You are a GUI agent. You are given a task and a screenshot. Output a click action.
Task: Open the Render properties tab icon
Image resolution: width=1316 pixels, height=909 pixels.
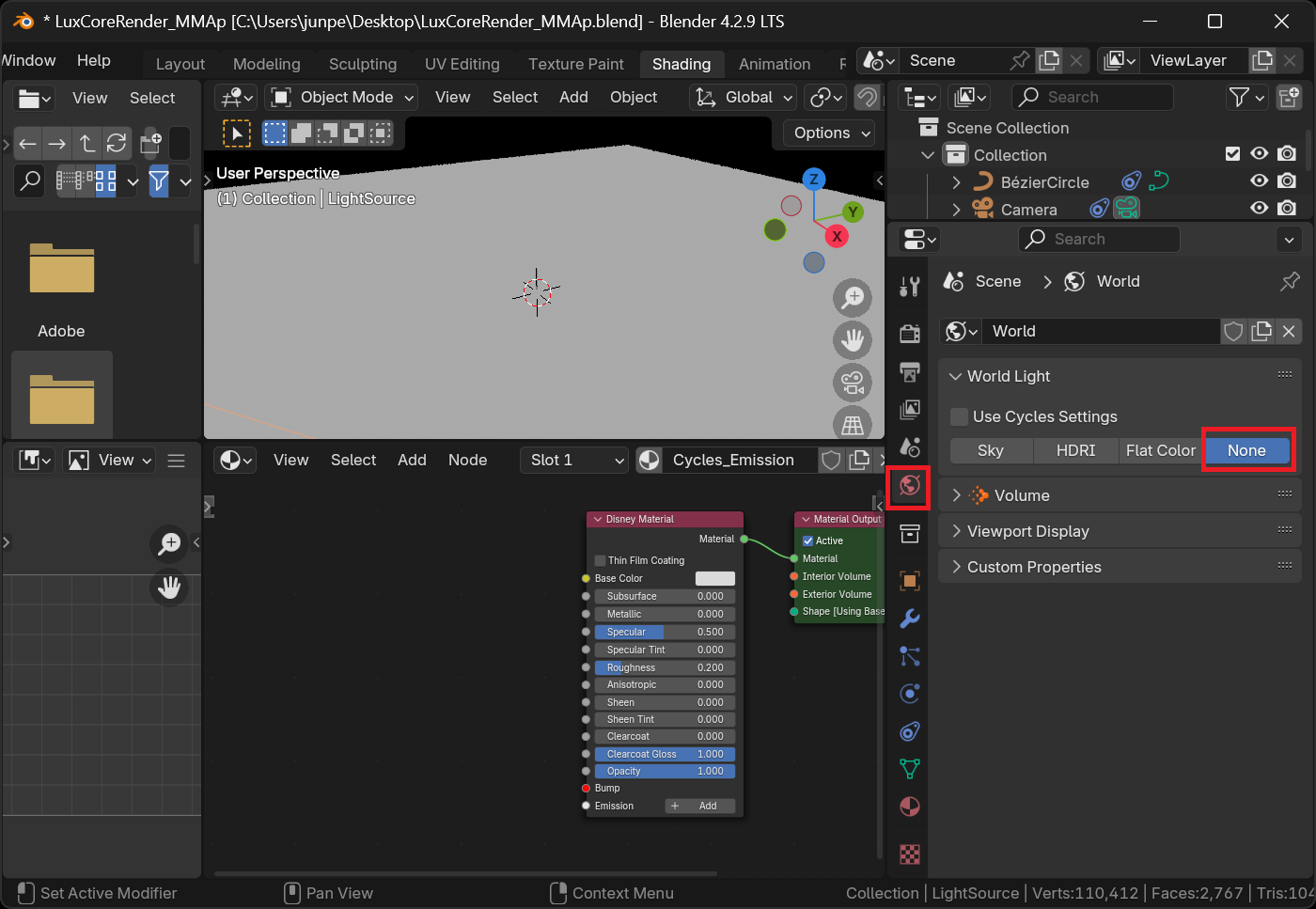point(909,334)
